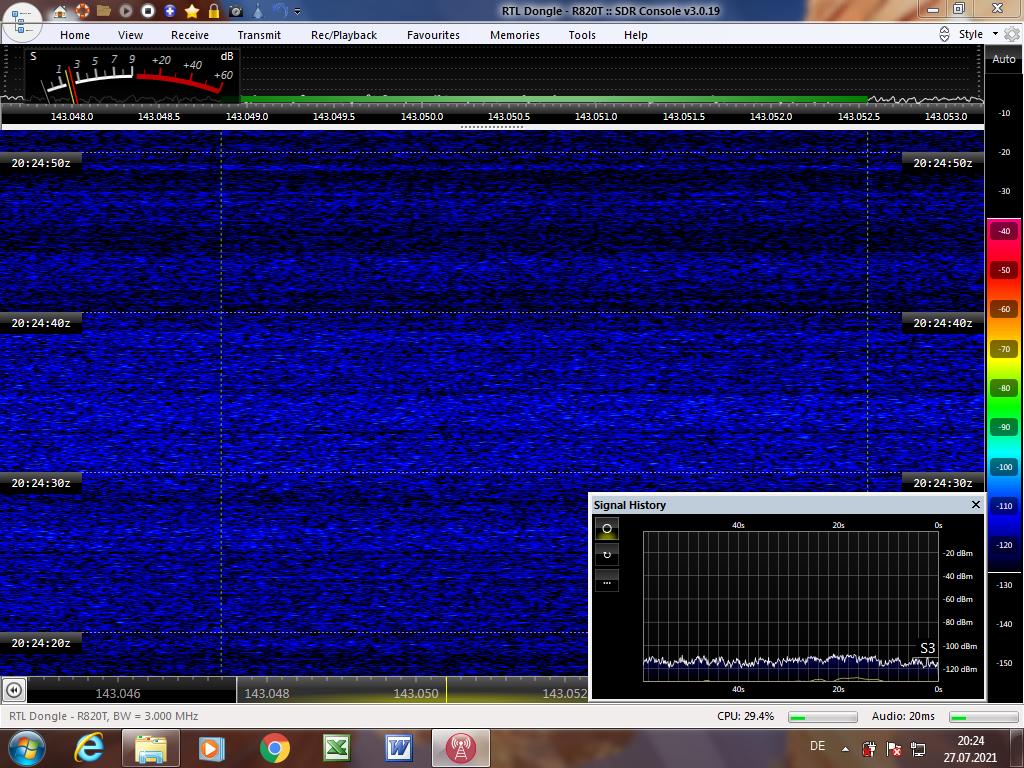Click the refresh arrow button in Signal History
1024x768 pixels.
607,555
